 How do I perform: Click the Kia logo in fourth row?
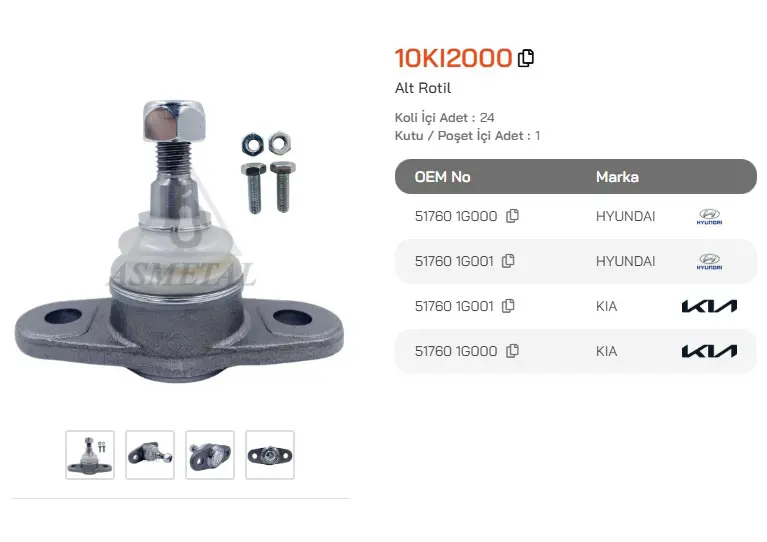[x=709, y=351]
